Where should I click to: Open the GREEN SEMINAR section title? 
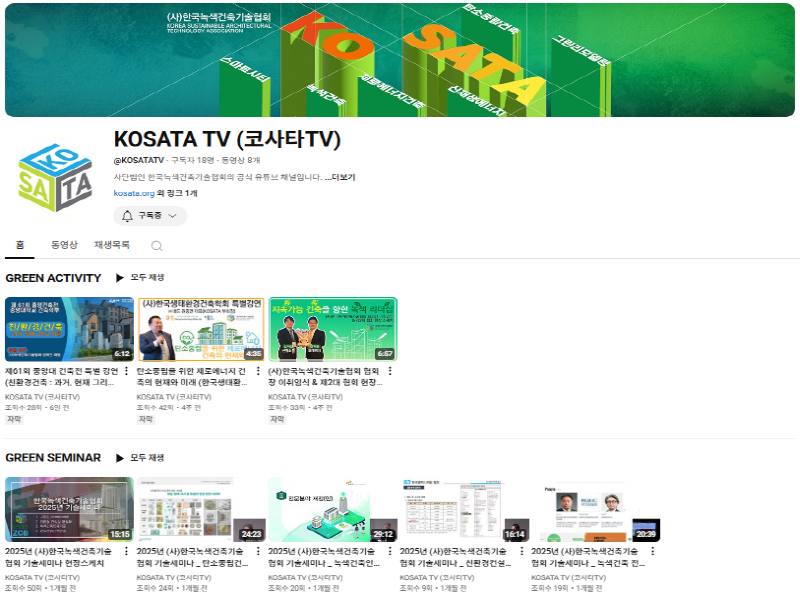point(53,458)
